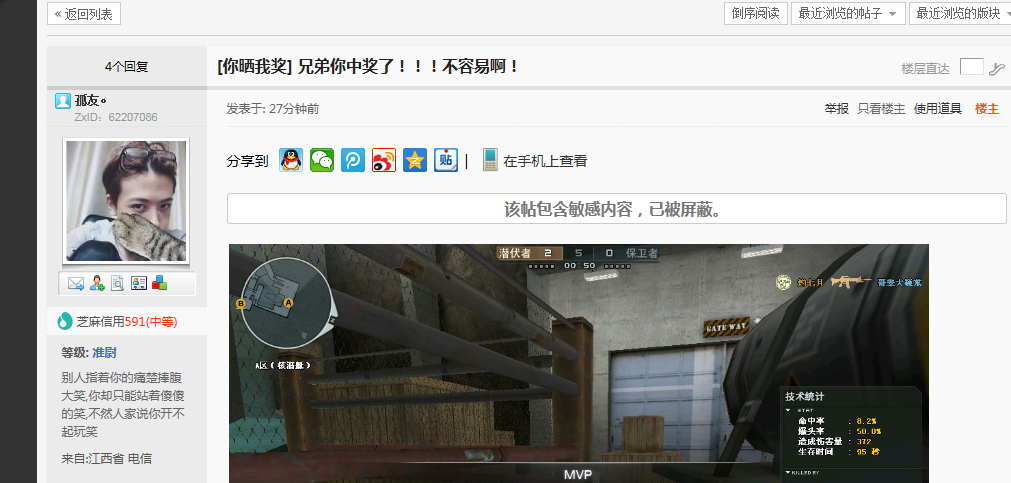Click the 4个回复 reply count
The image size is (1011, 483).
(126, 66)
